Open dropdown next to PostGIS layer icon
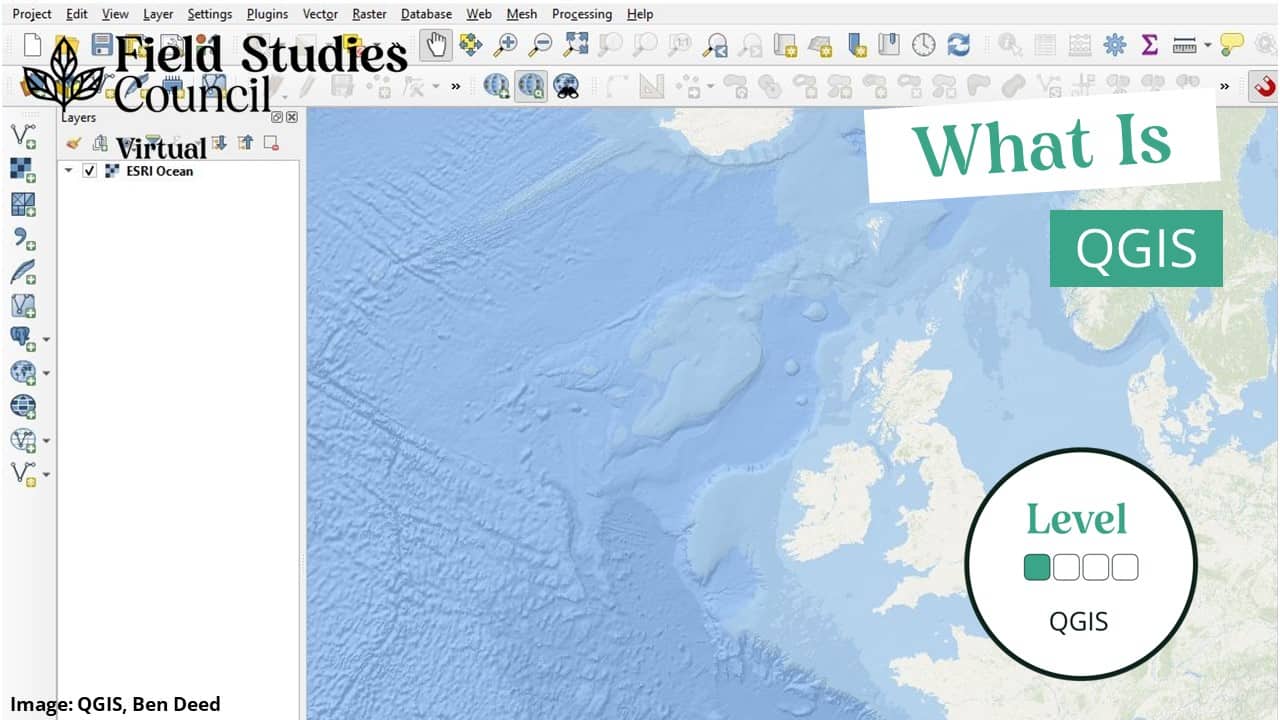Image resolution: width=1280 pixels, height=720 pixels. pos(46,340)
